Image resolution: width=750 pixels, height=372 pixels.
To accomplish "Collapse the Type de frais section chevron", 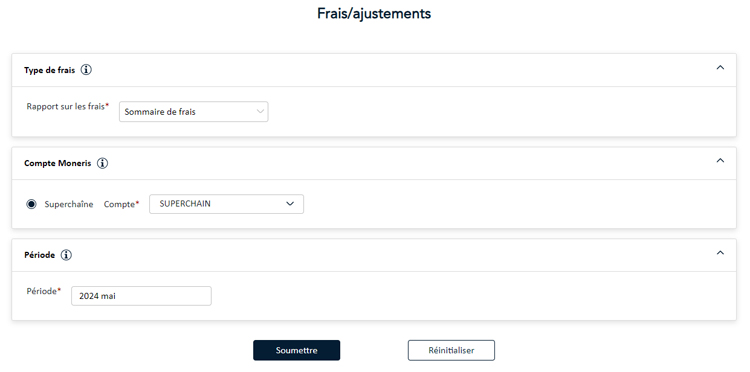I will click(720, 67).
